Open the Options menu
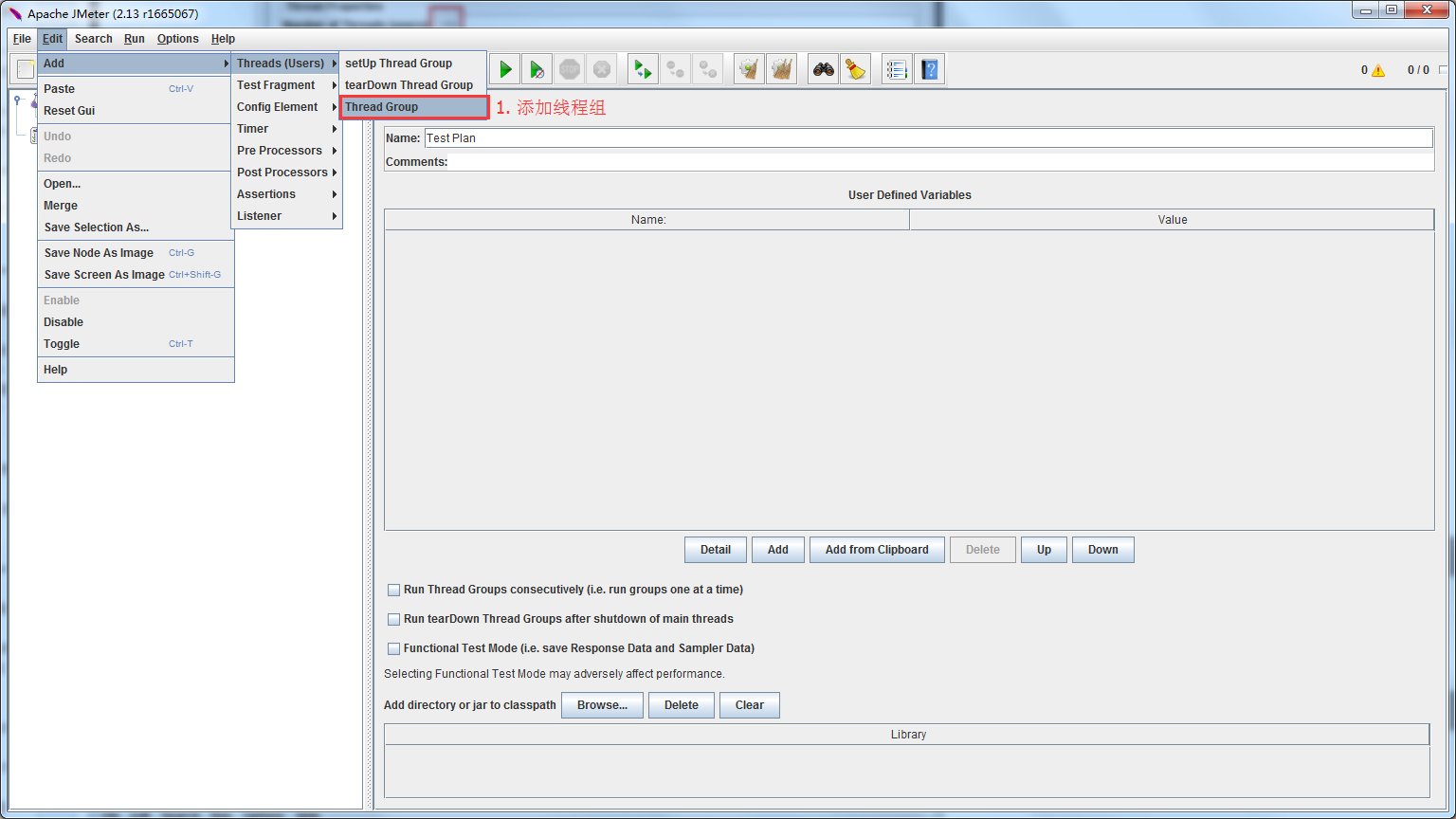This screenshot has height=819, width=1456. tap(178, 39)
